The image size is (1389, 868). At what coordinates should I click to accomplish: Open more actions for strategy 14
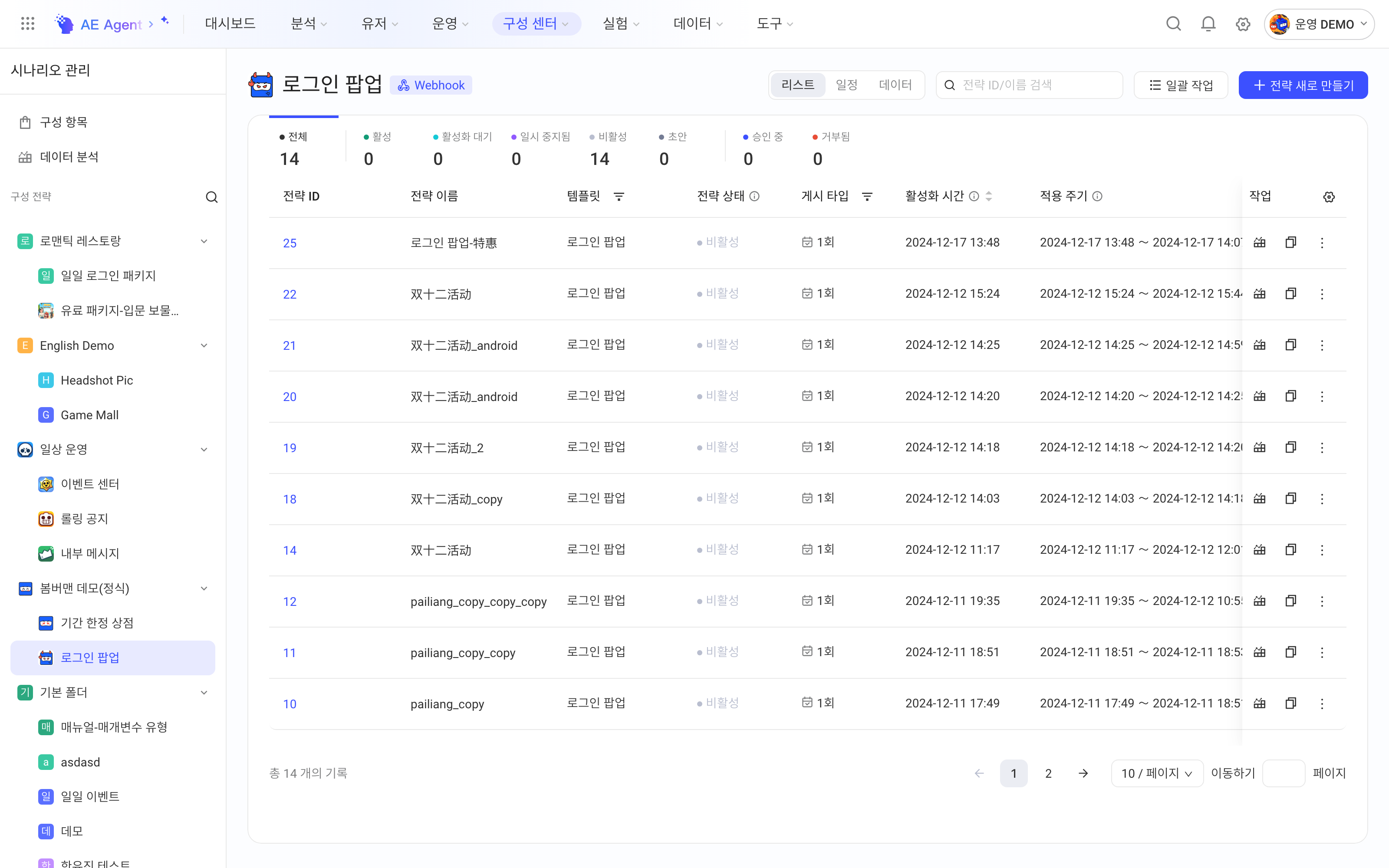[x=1322, y=550]
